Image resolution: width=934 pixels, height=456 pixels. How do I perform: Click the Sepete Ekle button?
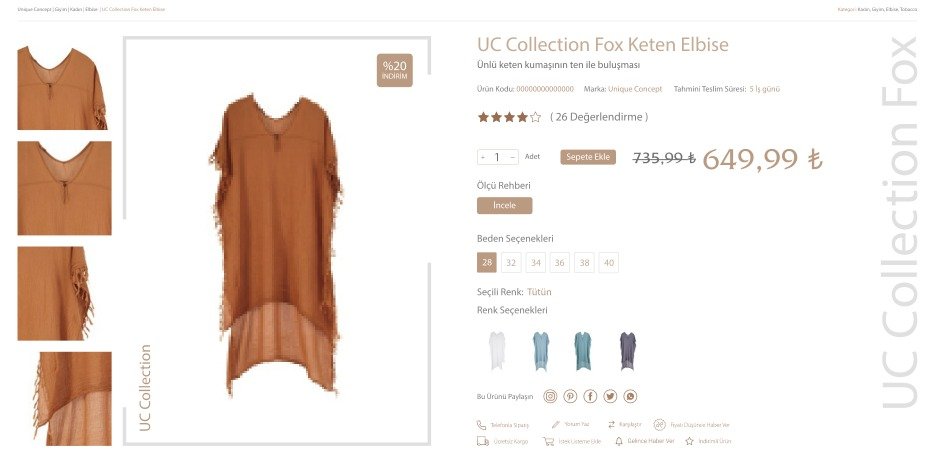pos(588,157)
